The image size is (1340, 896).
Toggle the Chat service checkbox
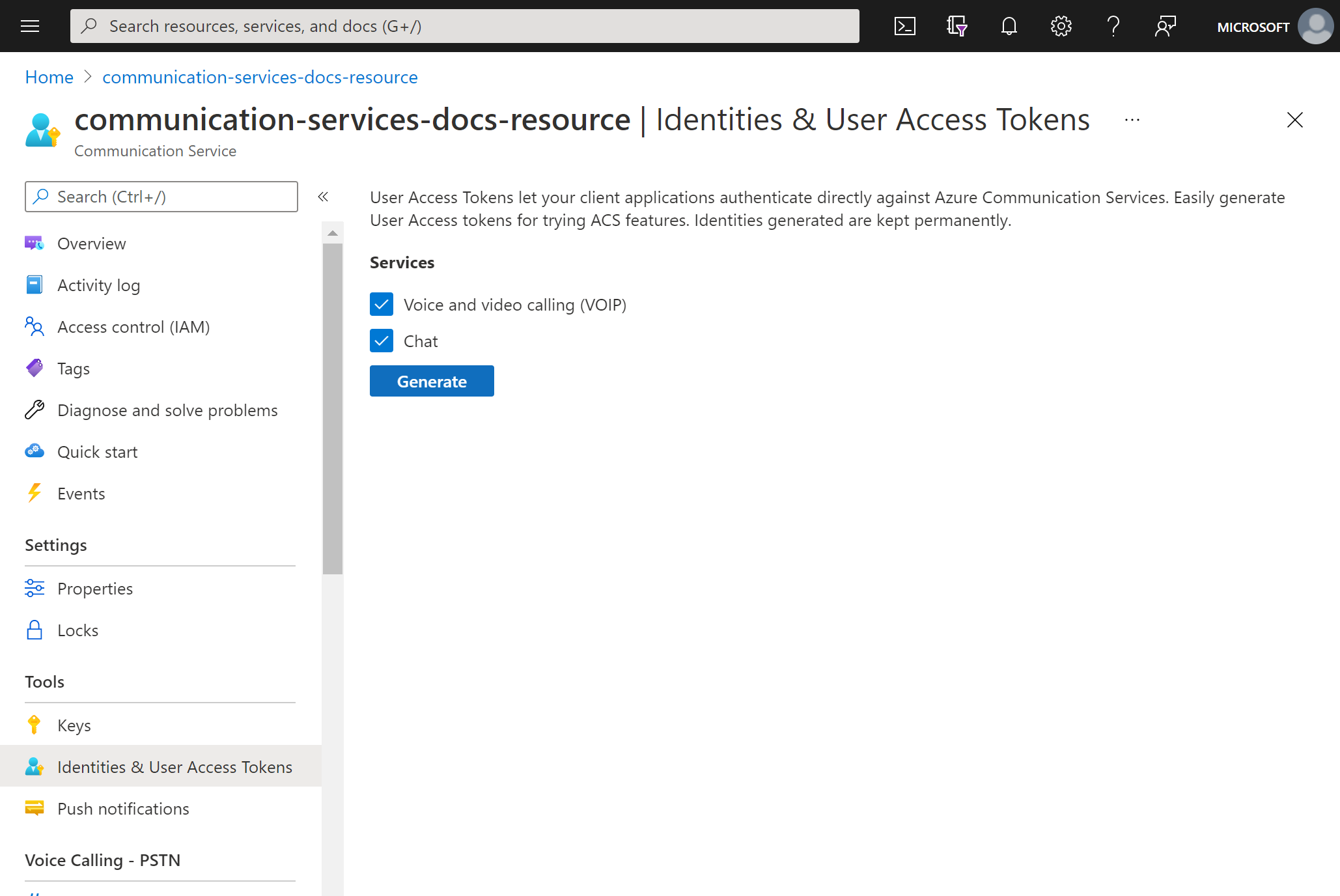(382, 341)
